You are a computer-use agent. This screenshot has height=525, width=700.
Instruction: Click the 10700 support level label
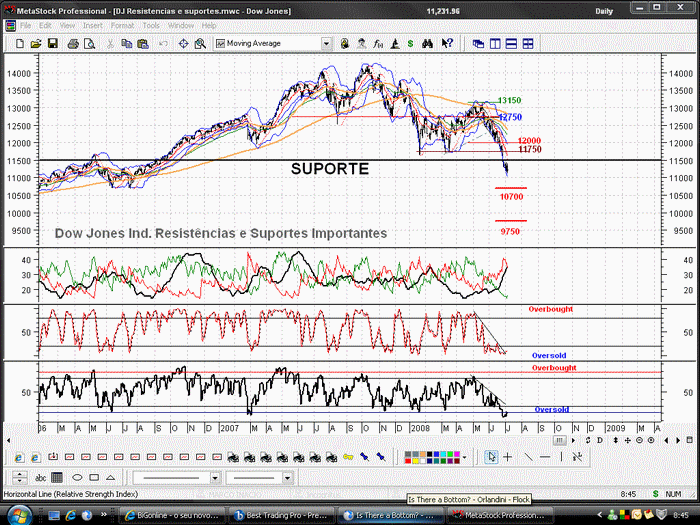tap(511, 197)
